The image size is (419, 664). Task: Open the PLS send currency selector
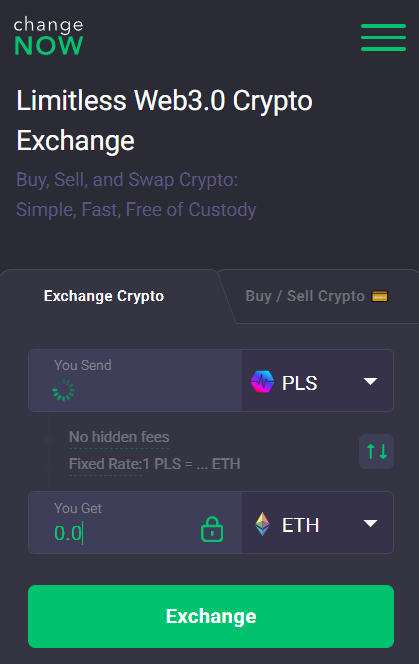pyautogui.click(x=318, y=380)
